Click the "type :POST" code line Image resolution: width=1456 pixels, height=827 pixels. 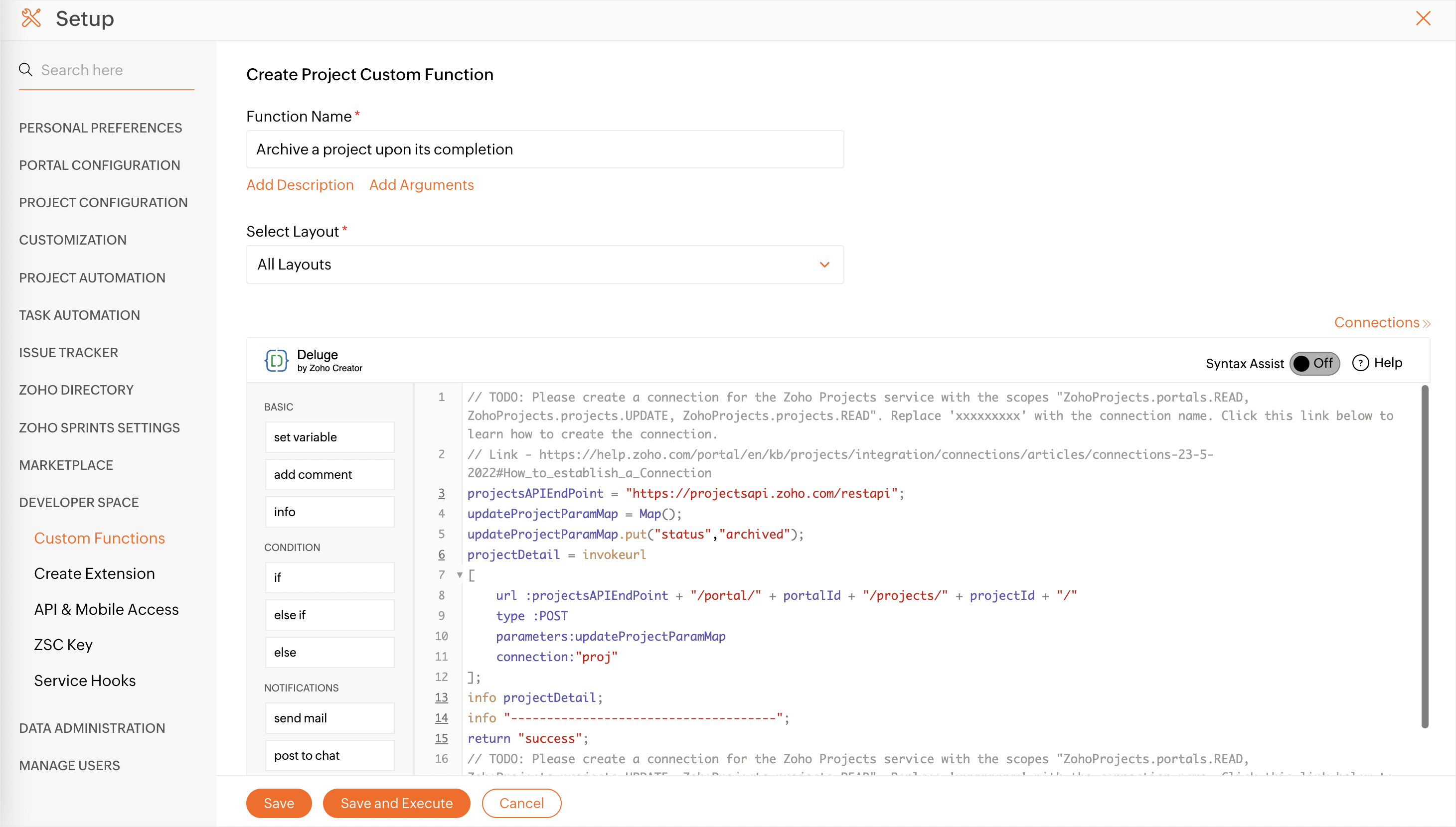[532, 616]
